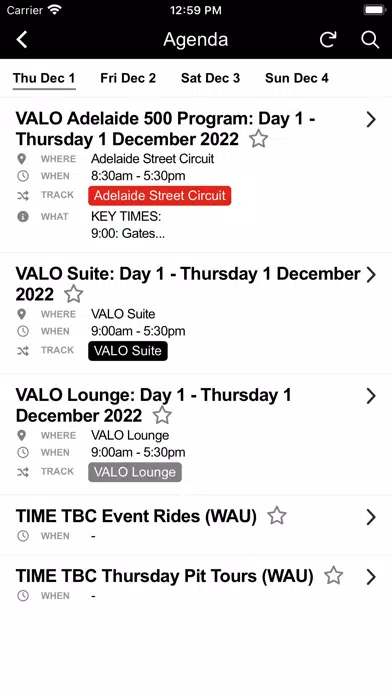The width and height of the screenshot is (392, 696).
Task: Open VALO Lounge details via chevron
Action: coord(371,396)
